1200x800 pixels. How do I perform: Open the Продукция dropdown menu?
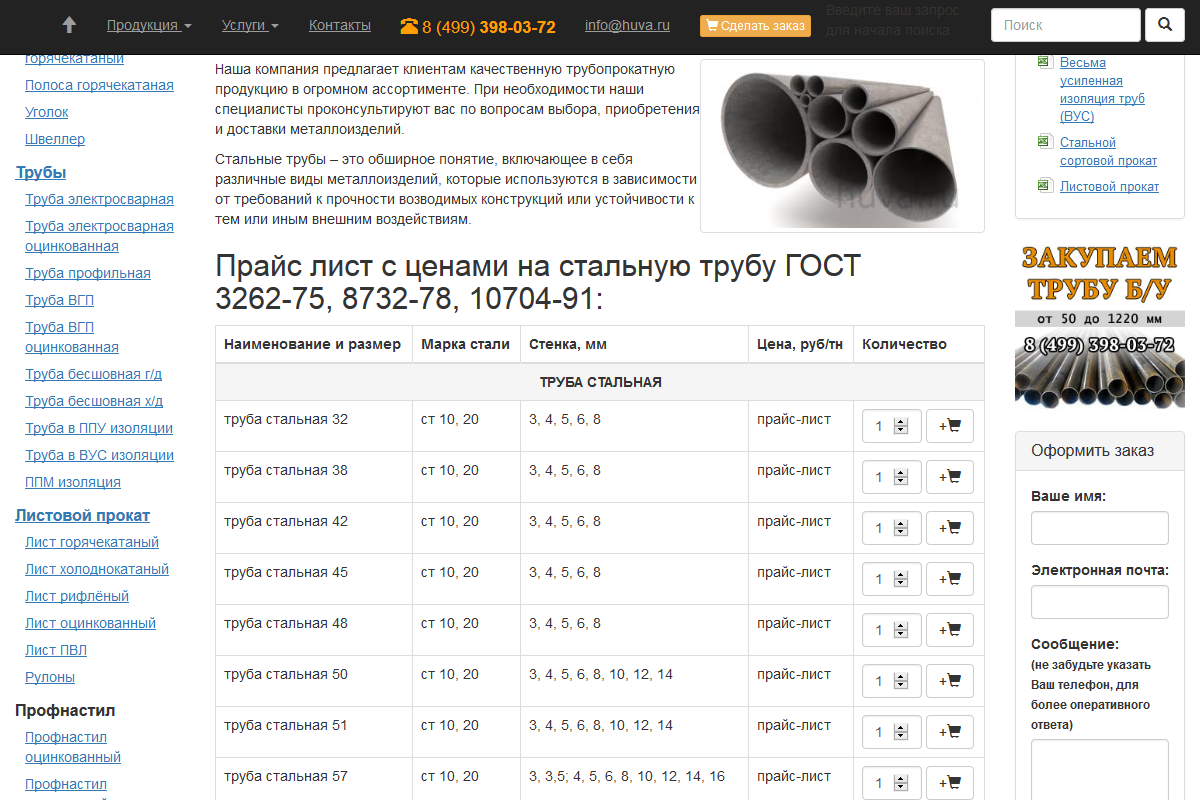148,25
